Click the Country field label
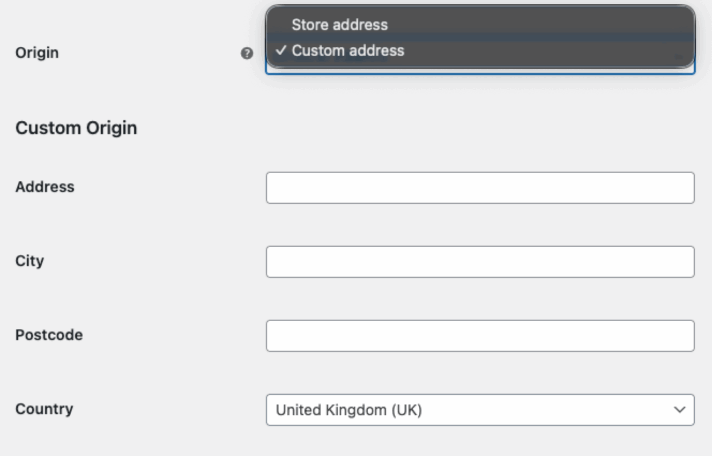This screenshot has height=456, width=712. [44, 409]
